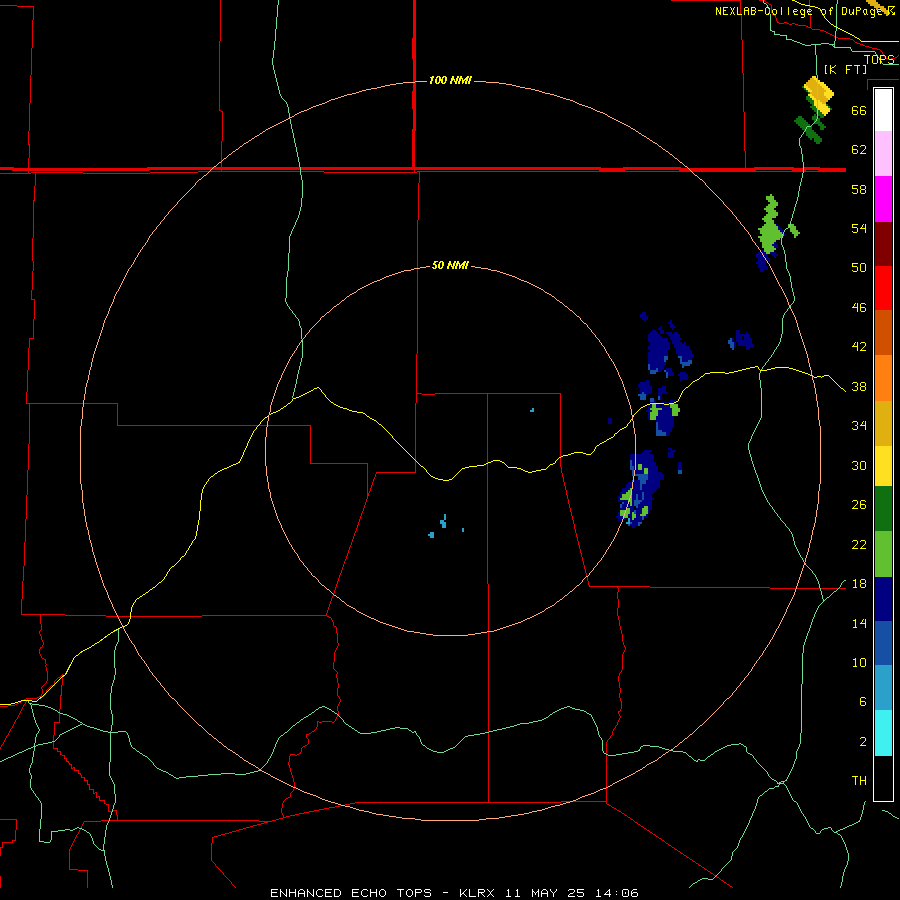Click the light blue 10 legend band
The image size is (900, 900).
[x=883, y=687]
